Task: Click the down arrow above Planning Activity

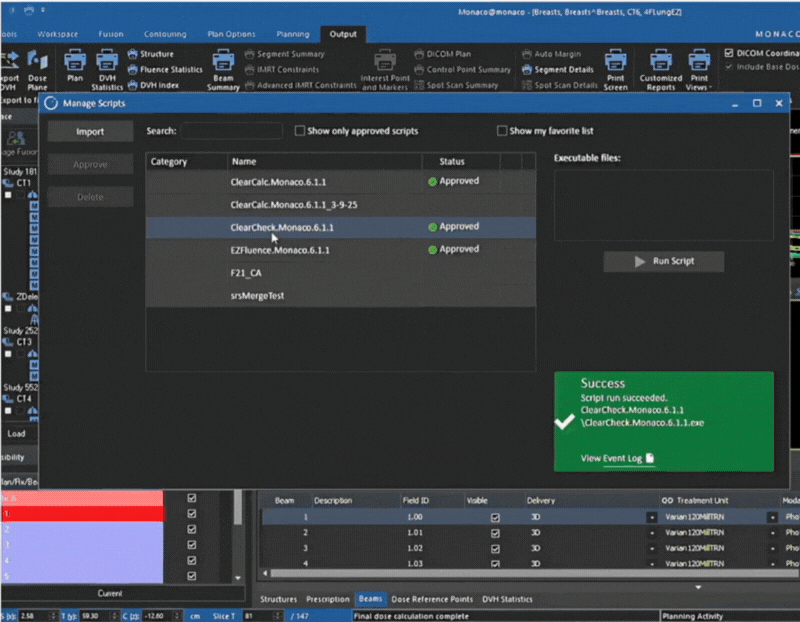Action: [x=698, y=587]
